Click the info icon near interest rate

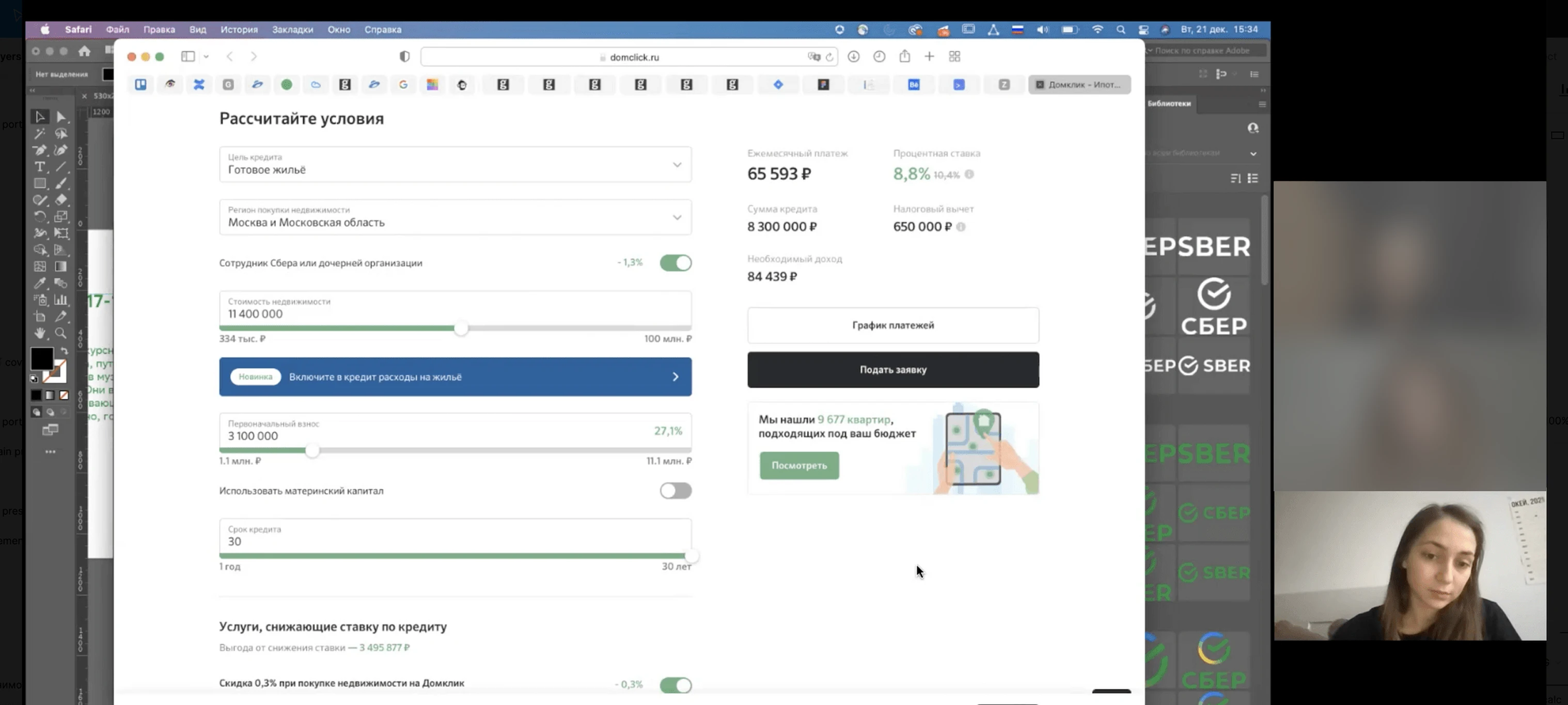[x=969, y=174]
